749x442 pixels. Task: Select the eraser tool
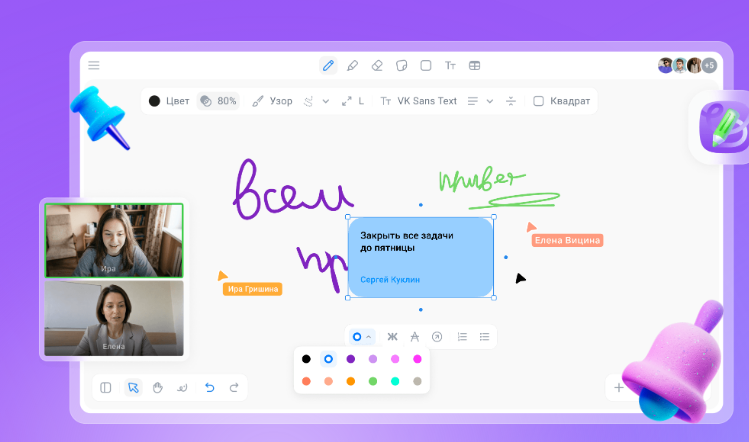pyautogui.click(x=377, y=65)
